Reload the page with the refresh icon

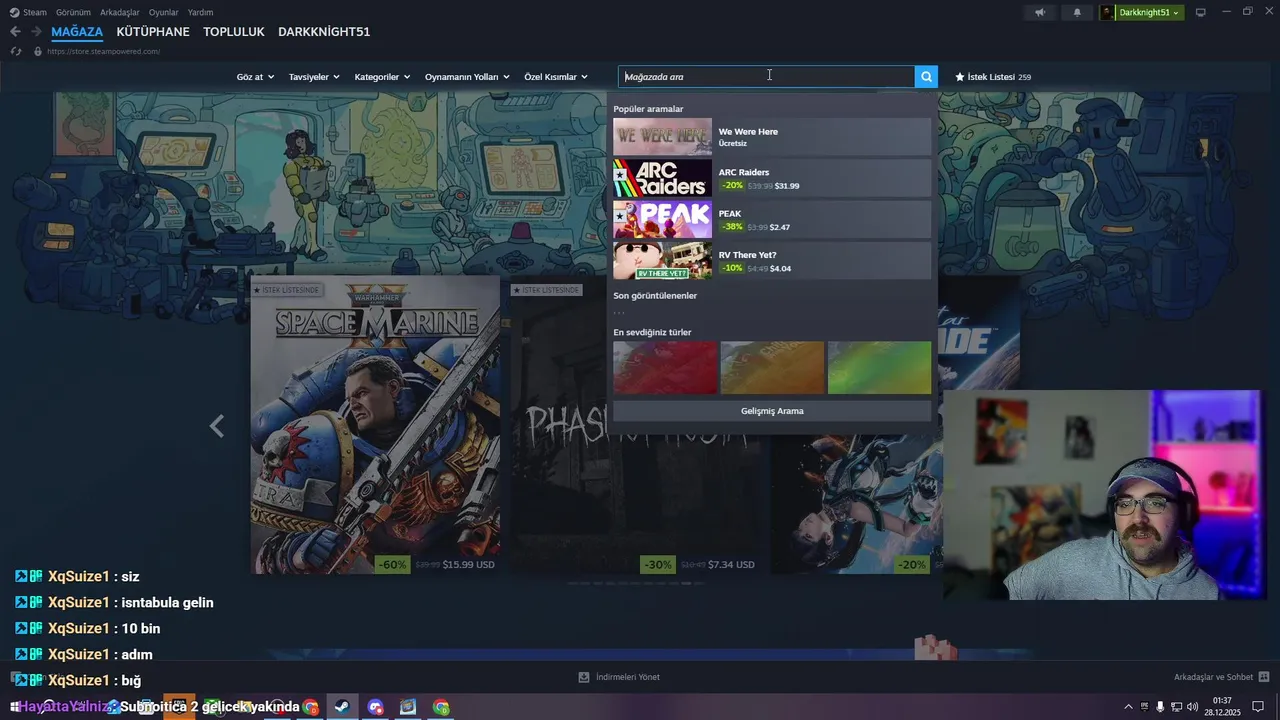pyautogui.click(x=15, y=51)
